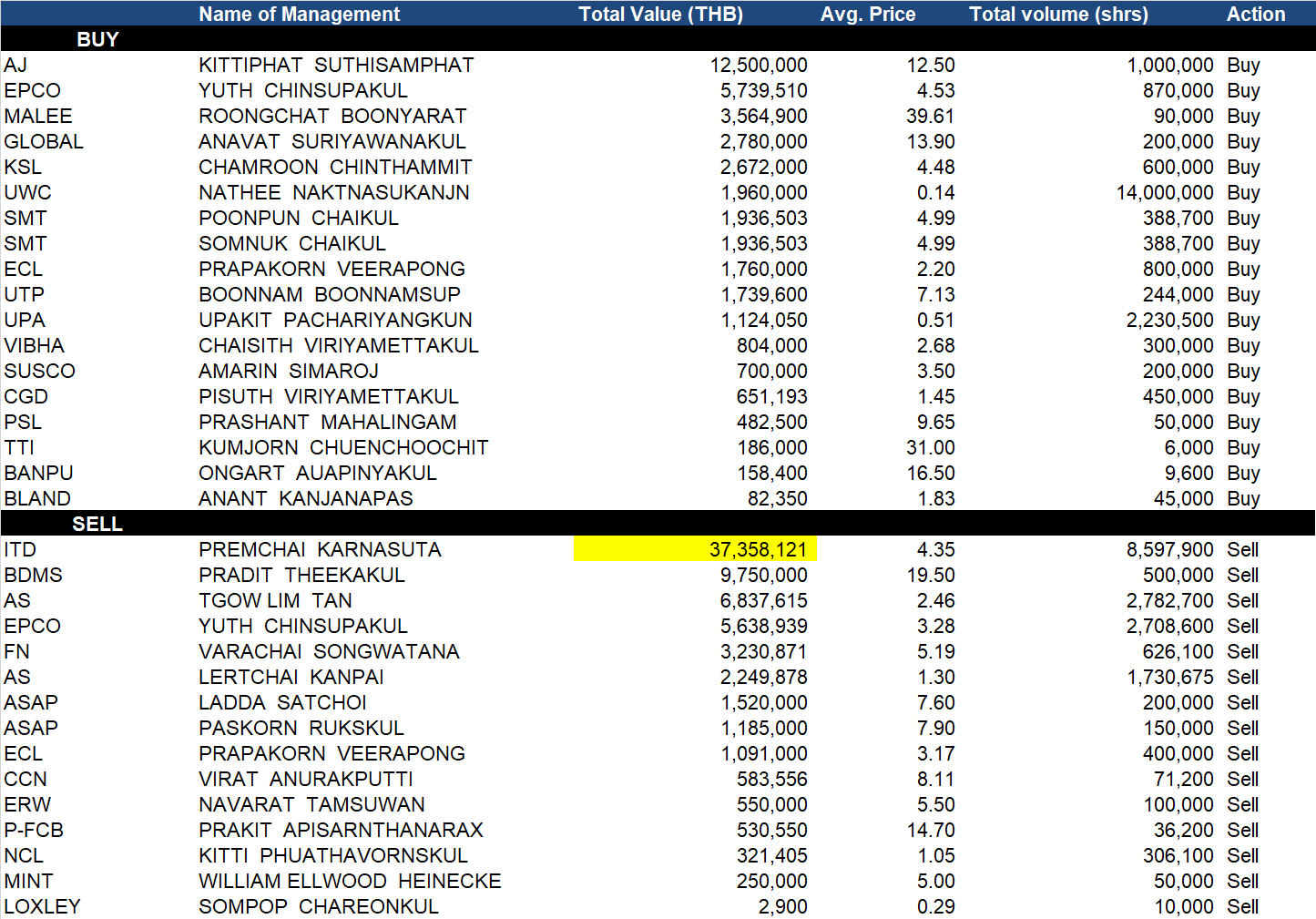Click KUMJORN CHUENCHOOCHIT name cell
Viewport: 1316px width, 919px height.
click(x=343, y=447)
